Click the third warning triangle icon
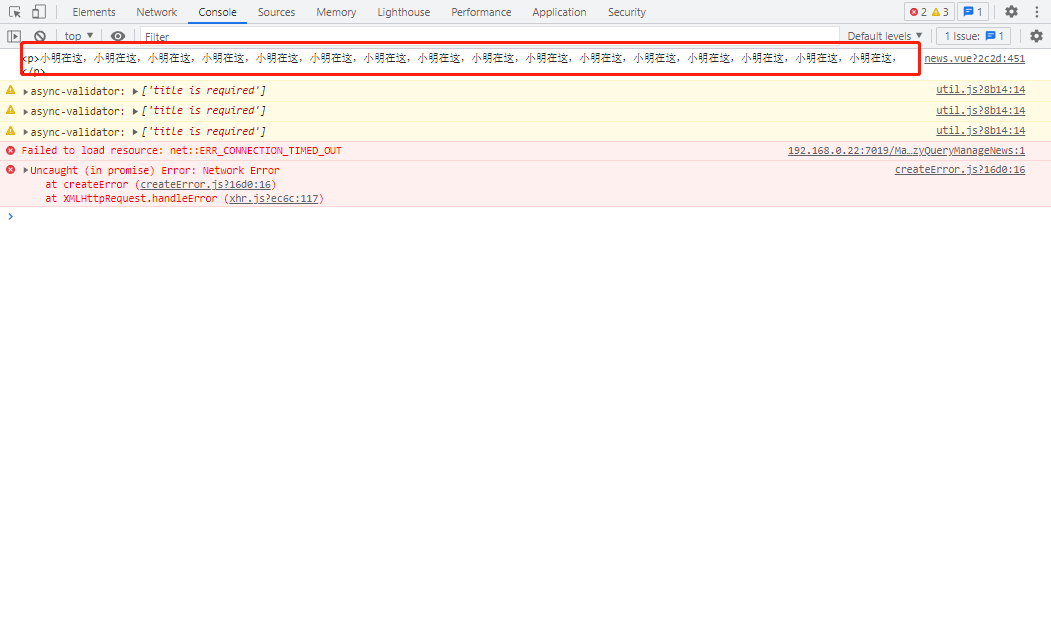The image size is (1051, 625). click(11, 130)
